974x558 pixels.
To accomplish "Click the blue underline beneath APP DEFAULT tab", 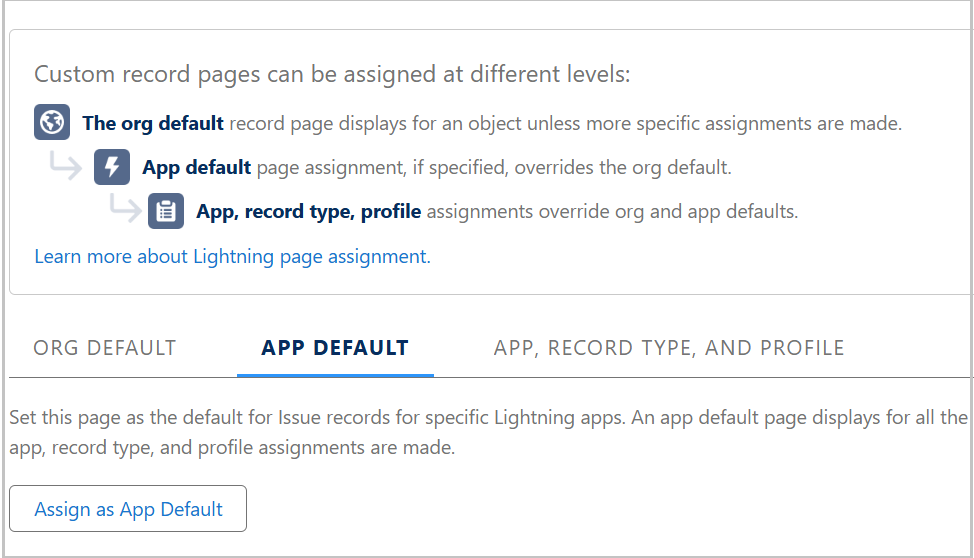I will coord(335,375).
